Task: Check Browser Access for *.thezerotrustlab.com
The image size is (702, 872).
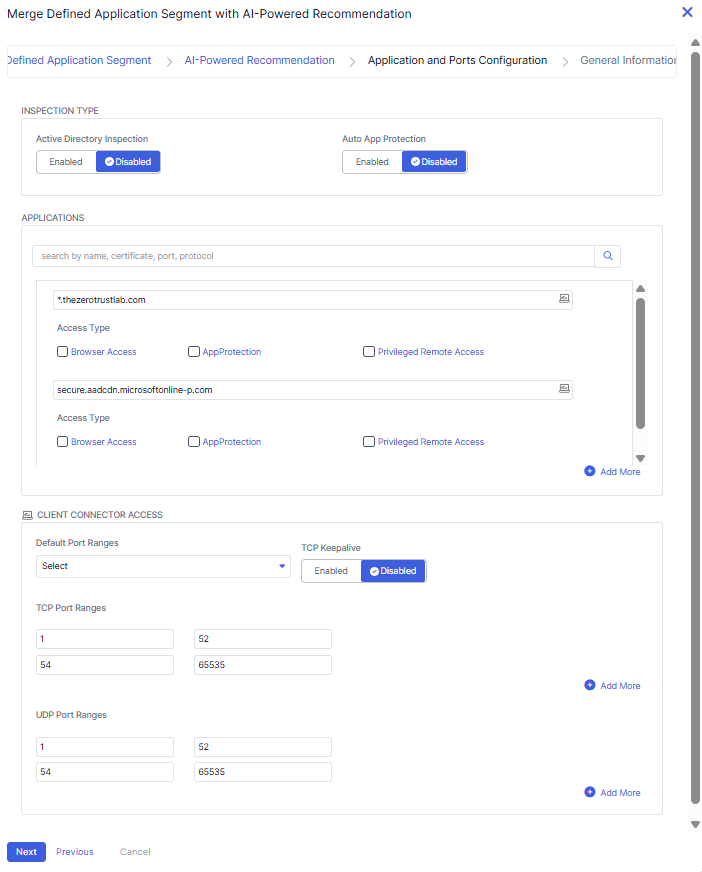Action: click(62, 351)
